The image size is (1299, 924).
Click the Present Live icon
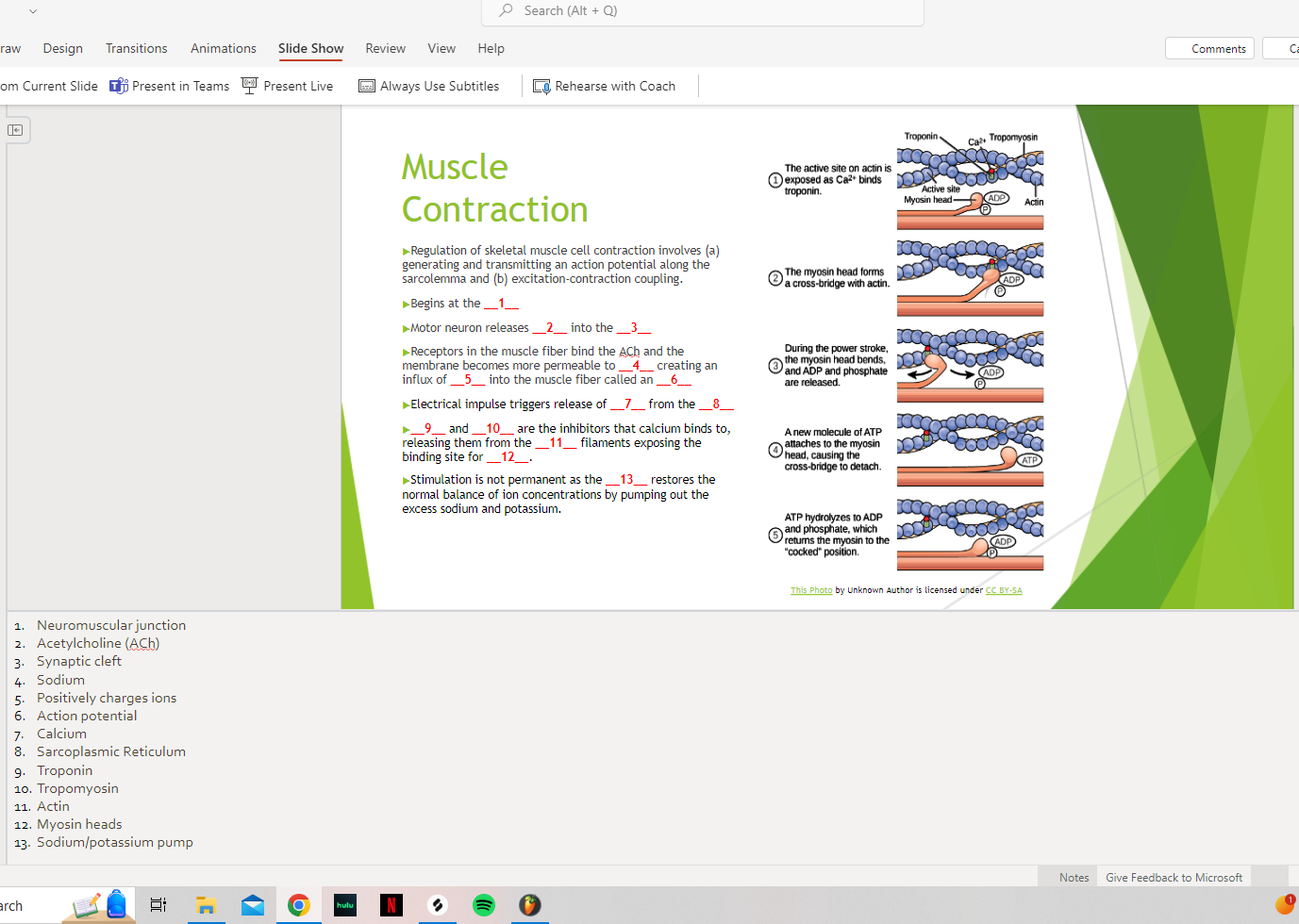(x=250, y=86)
